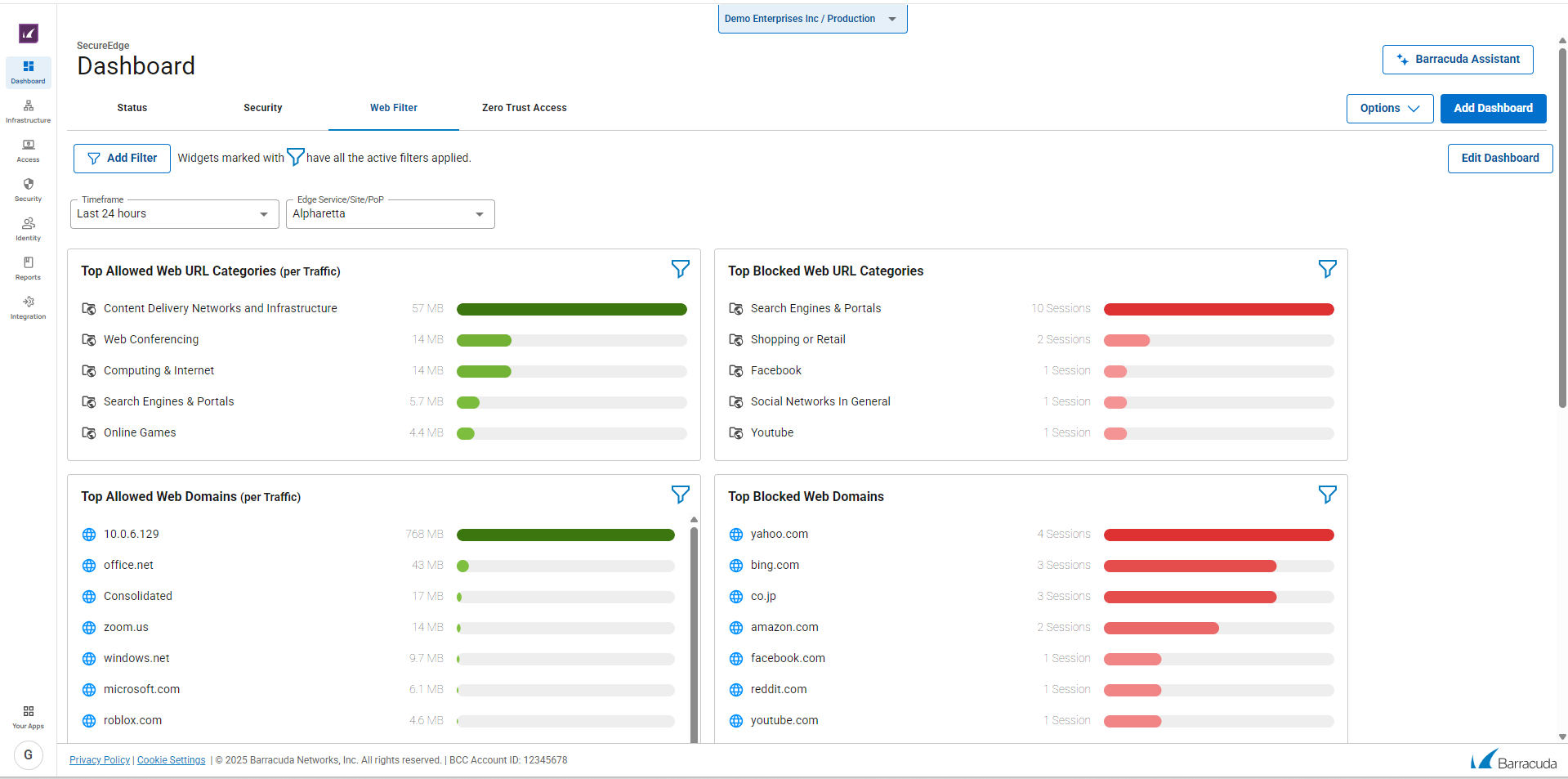Click filter icon on Top Blocked Web Domains
This screenshot has width=1568, height=779.
pyautogui.click(x=1327, y=495)
